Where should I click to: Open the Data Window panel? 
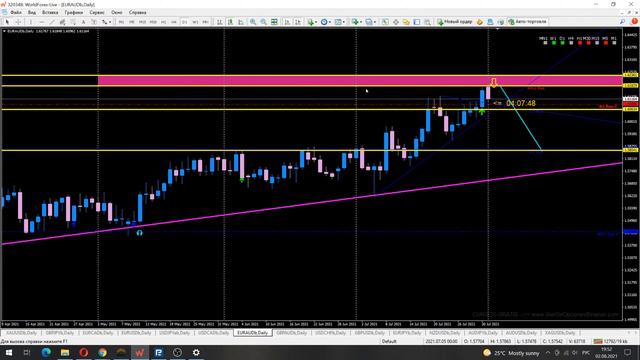[x=396, y=22]
